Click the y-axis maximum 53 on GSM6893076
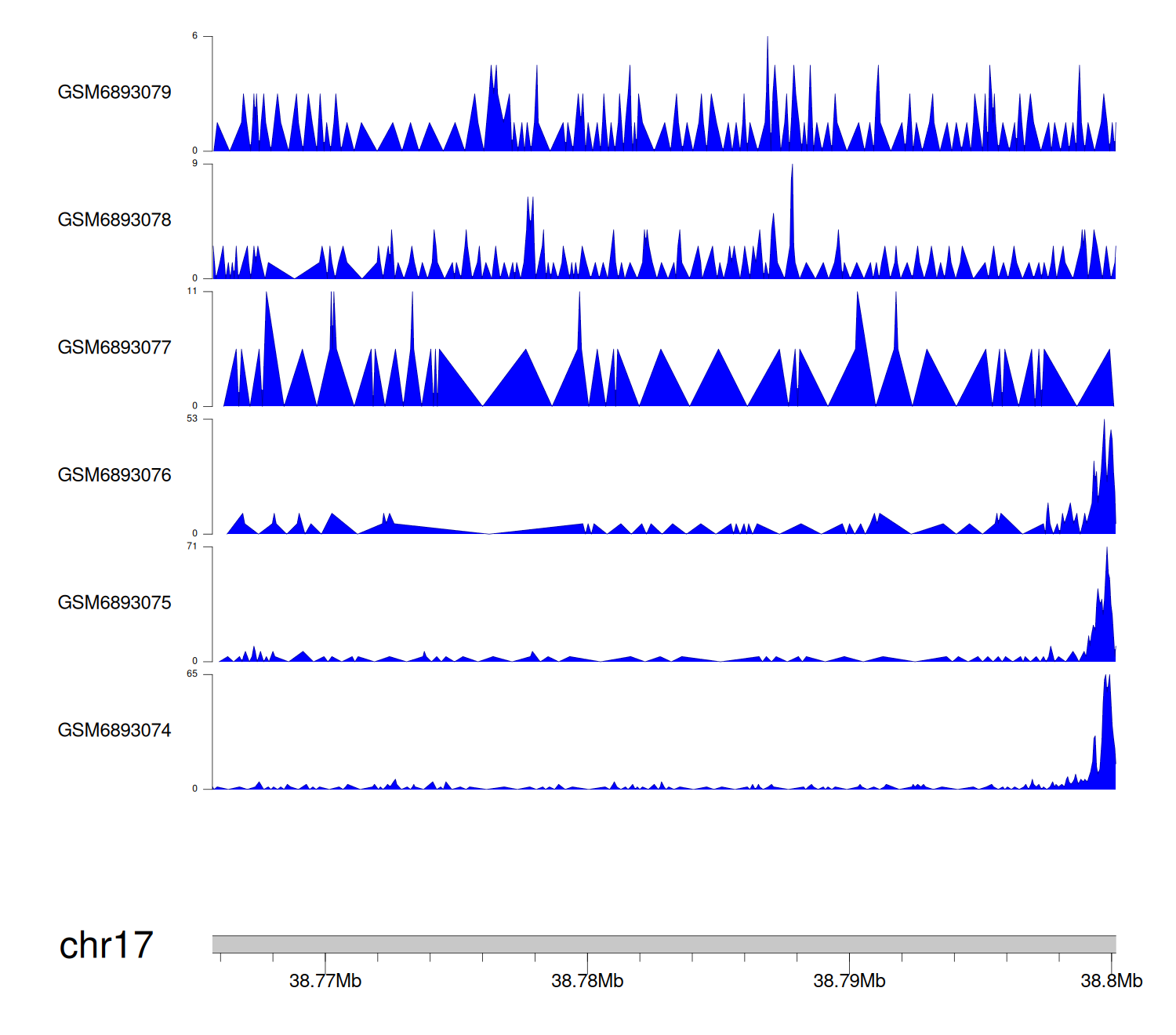Screen dimensions: 1176x1035 click(192, 419)
